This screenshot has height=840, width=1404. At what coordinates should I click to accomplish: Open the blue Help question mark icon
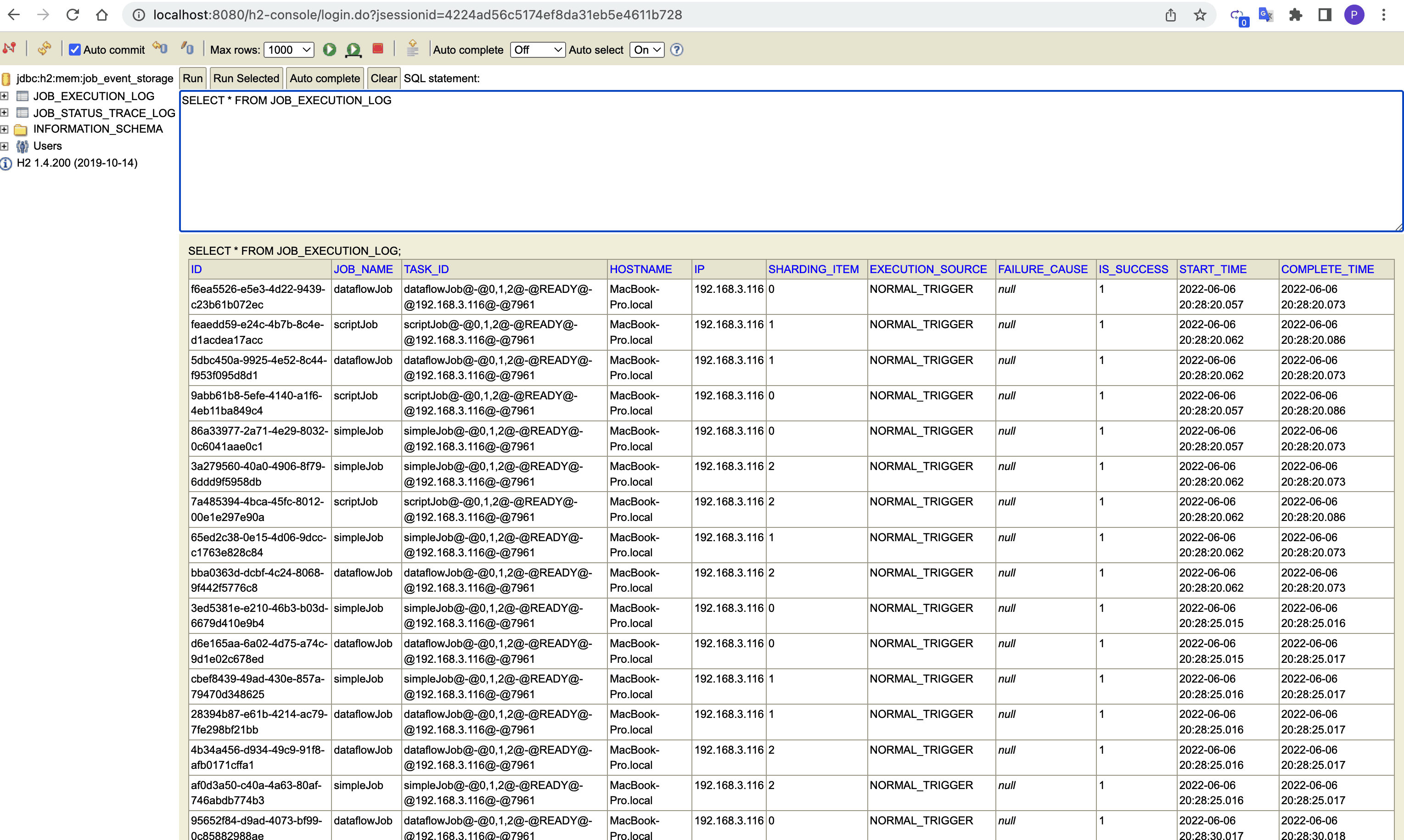(676, 50)
